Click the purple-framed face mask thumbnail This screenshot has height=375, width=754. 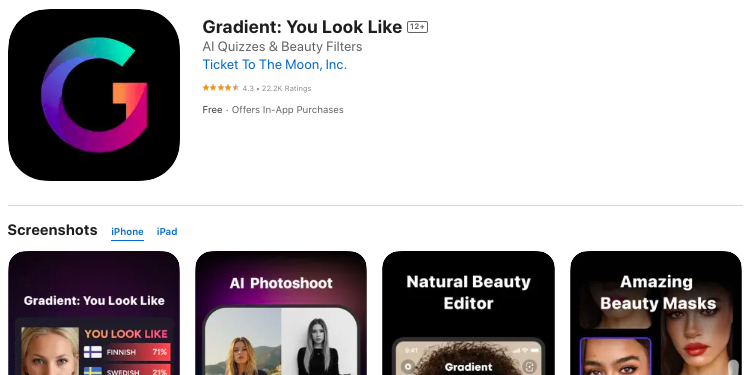coord(616,356)
